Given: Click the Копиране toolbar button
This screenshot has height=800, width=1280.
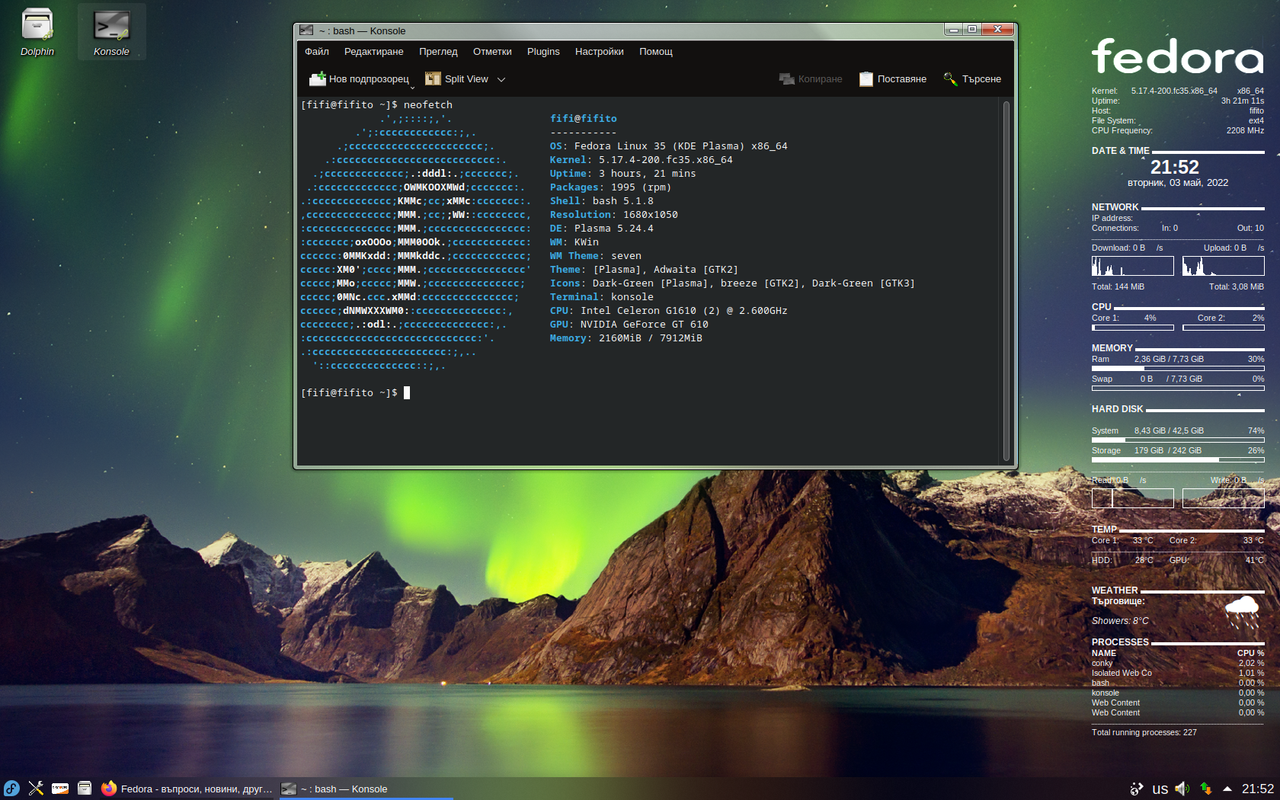Looking at the screenshot, I should (811, 79).
